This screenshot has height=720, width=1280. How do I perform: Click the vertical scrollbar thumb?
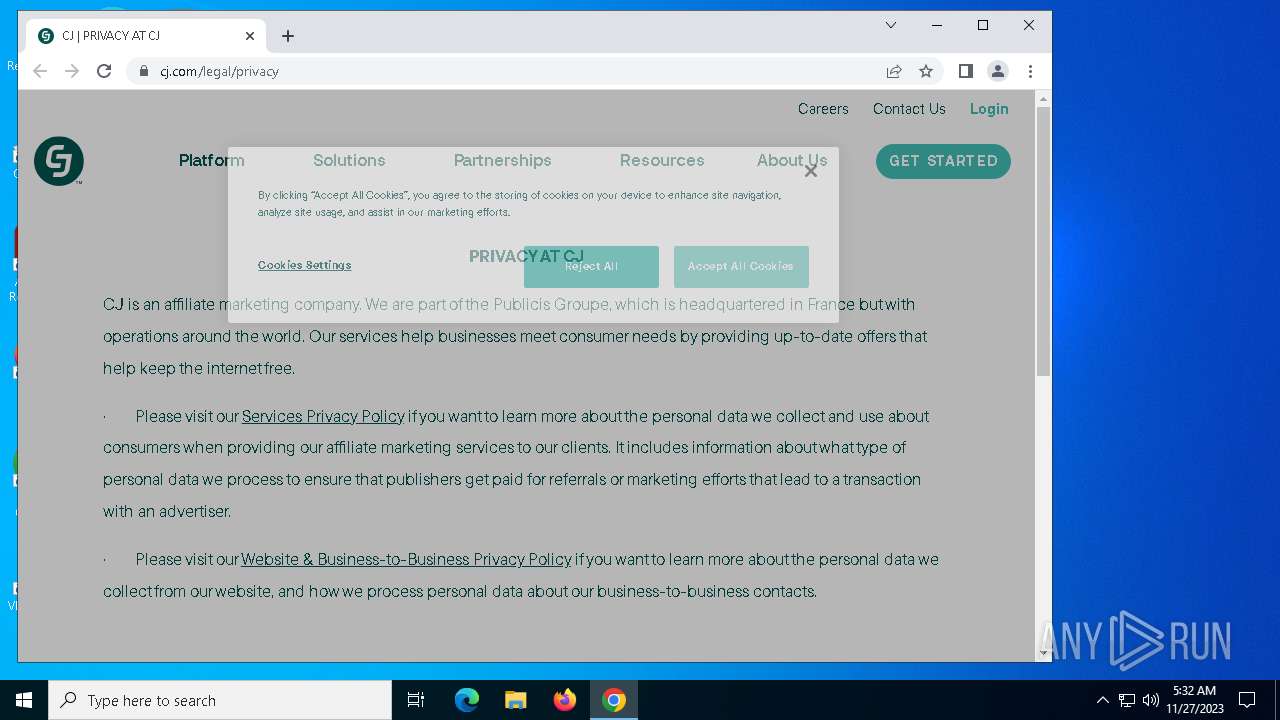[x=1043, y=241]
